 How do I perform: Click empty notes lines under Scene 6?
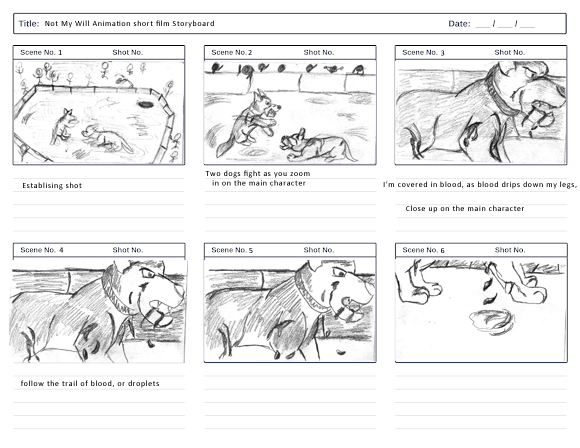pos(481,402)
